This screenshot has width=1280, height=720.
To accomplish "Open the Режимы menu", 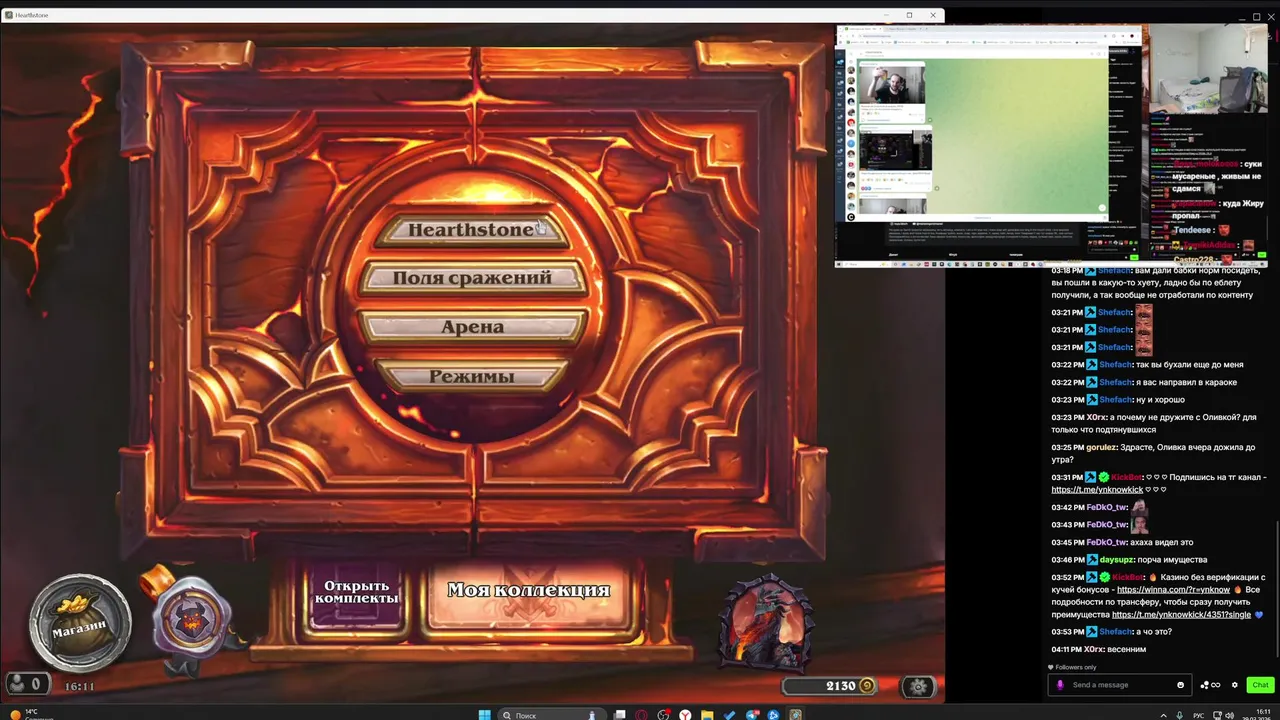I will click(471, 377).
